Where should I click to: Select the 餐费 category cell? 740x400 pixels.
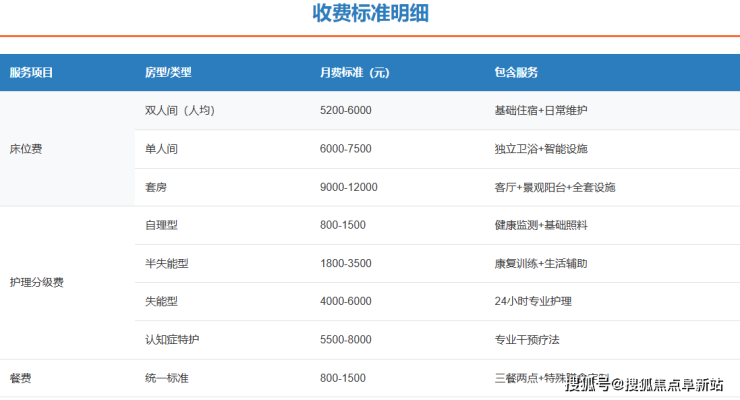[20, 379]
